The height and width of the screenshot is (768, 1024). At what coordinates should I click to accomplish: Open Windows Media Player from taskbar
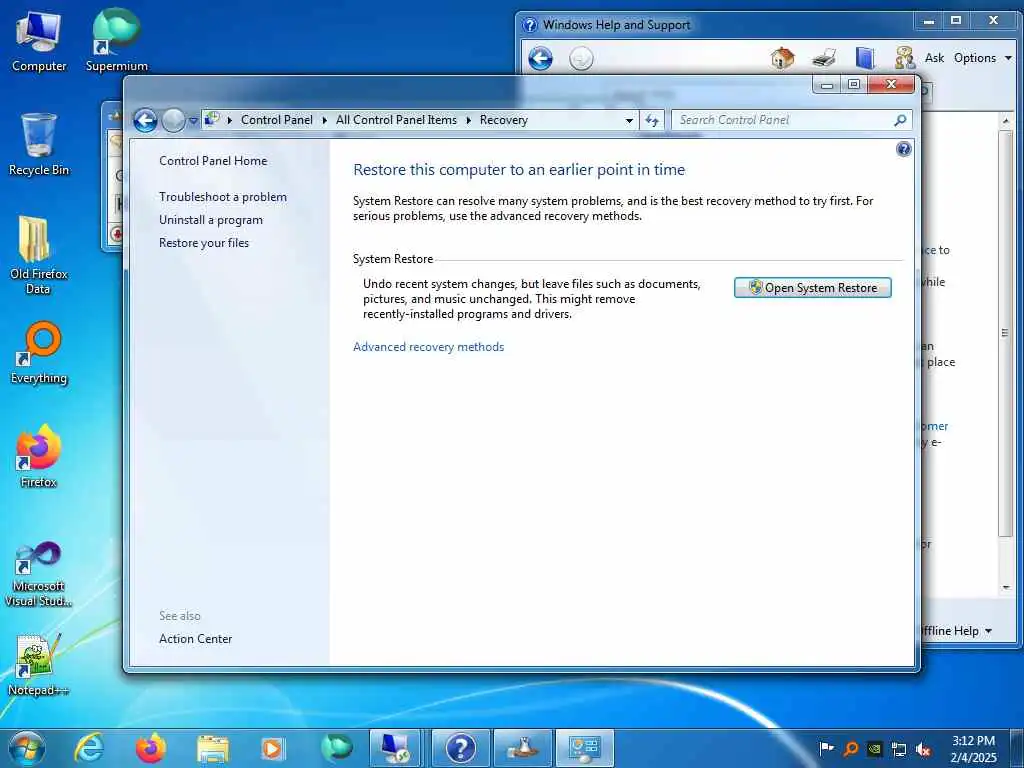pyautogui.click(x=272, y=748)
